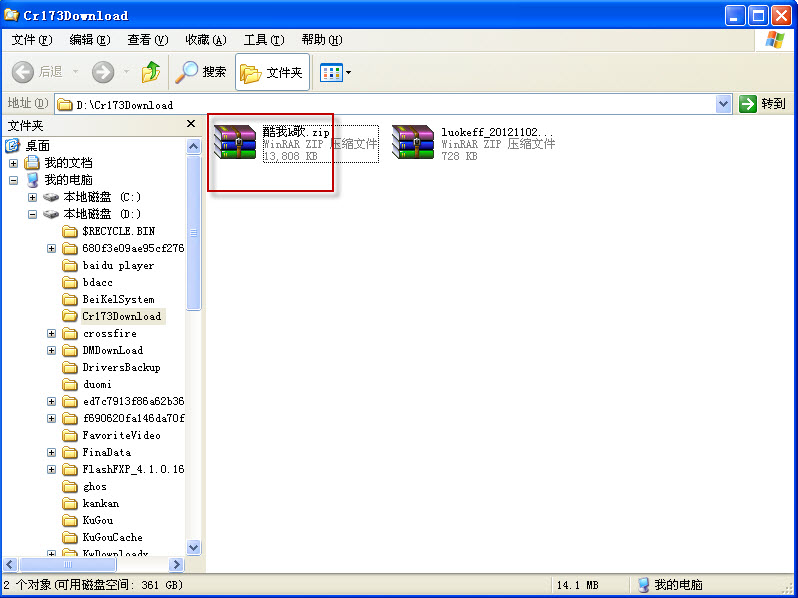Select the 酷我k歌.zip archive icon

point(235,142)
